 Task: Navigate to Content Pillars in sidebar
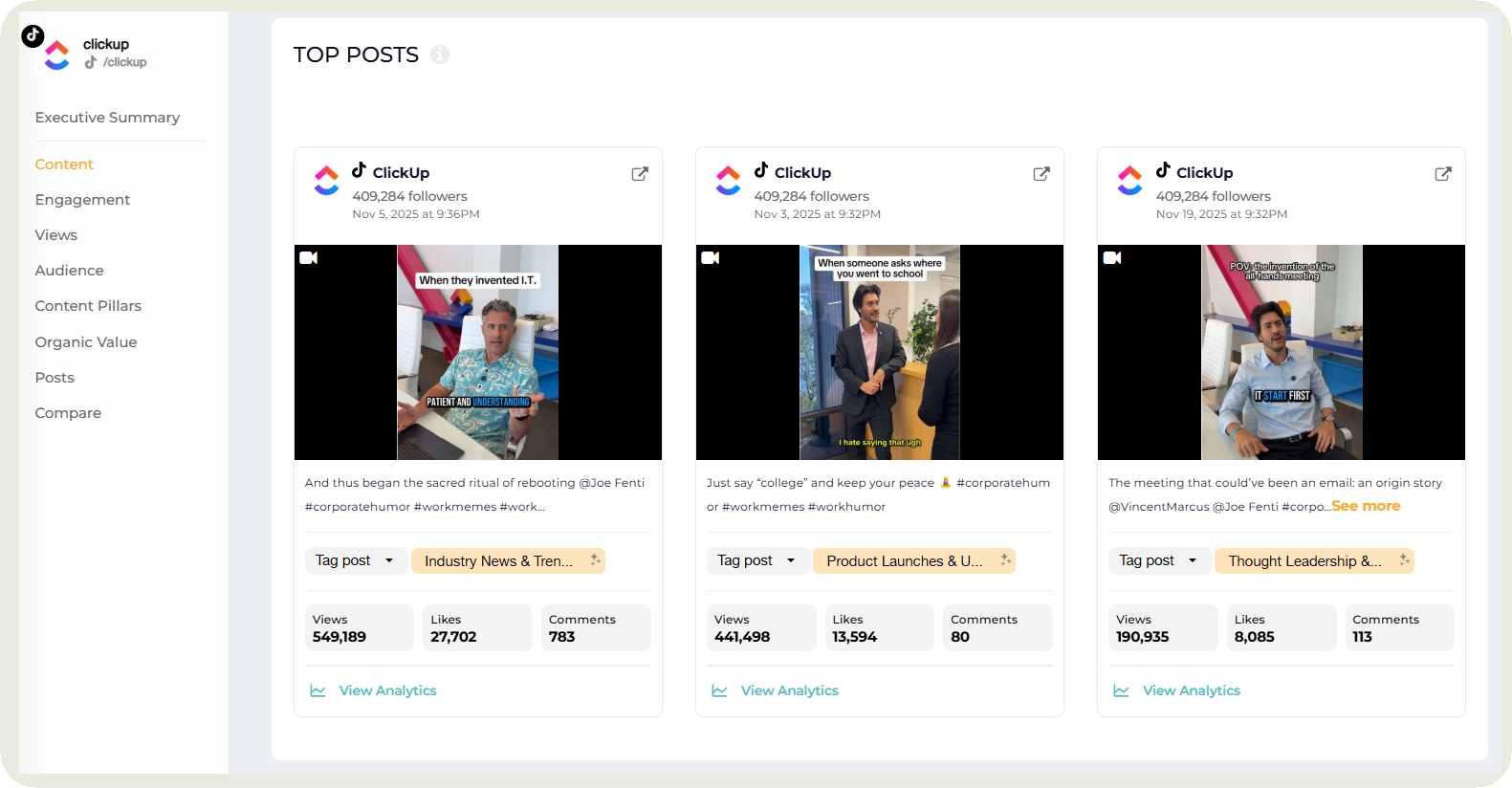click(88, 306)
